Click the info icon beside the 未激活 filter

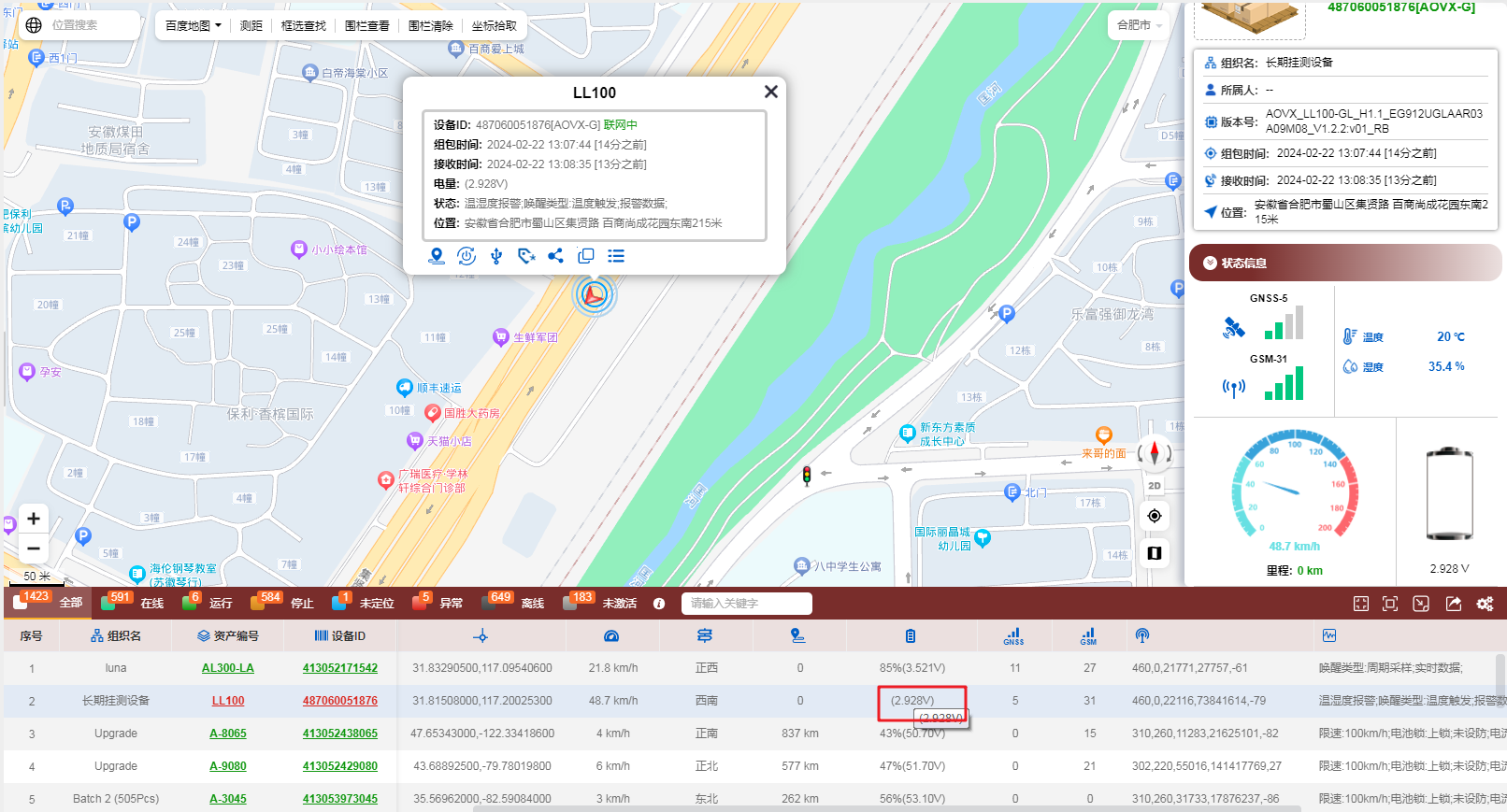pyautogui.click(x=659, y=604)
